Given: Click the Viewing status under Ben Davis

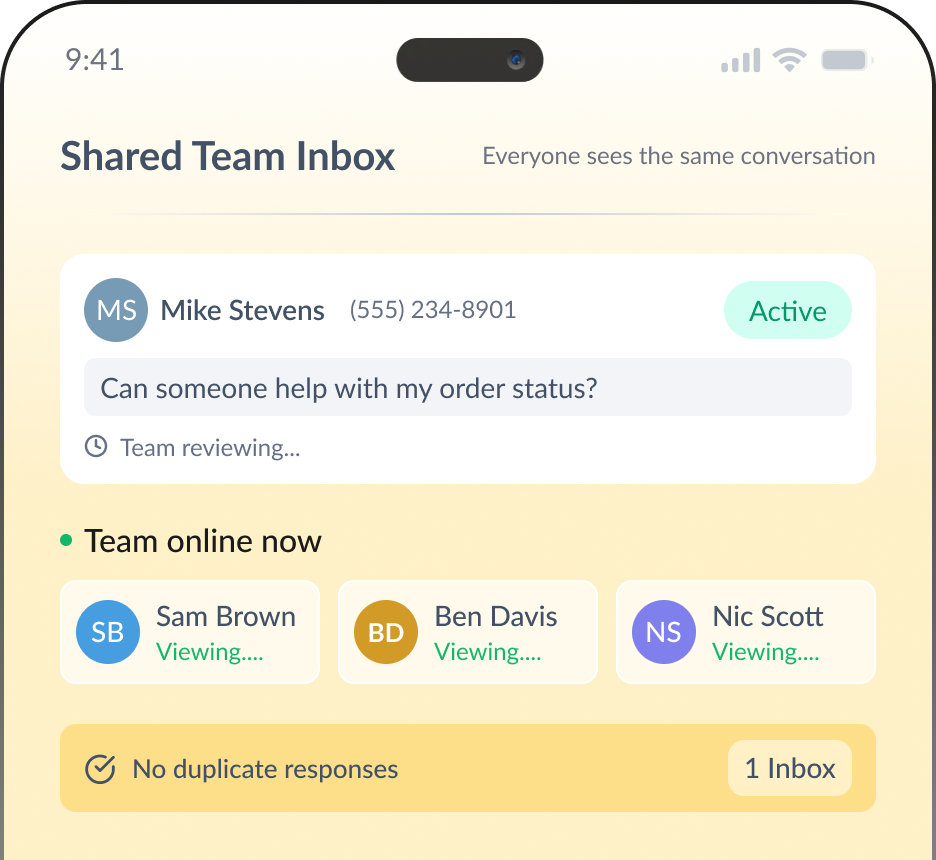Looking at the screenshot, I should [487, 652].
